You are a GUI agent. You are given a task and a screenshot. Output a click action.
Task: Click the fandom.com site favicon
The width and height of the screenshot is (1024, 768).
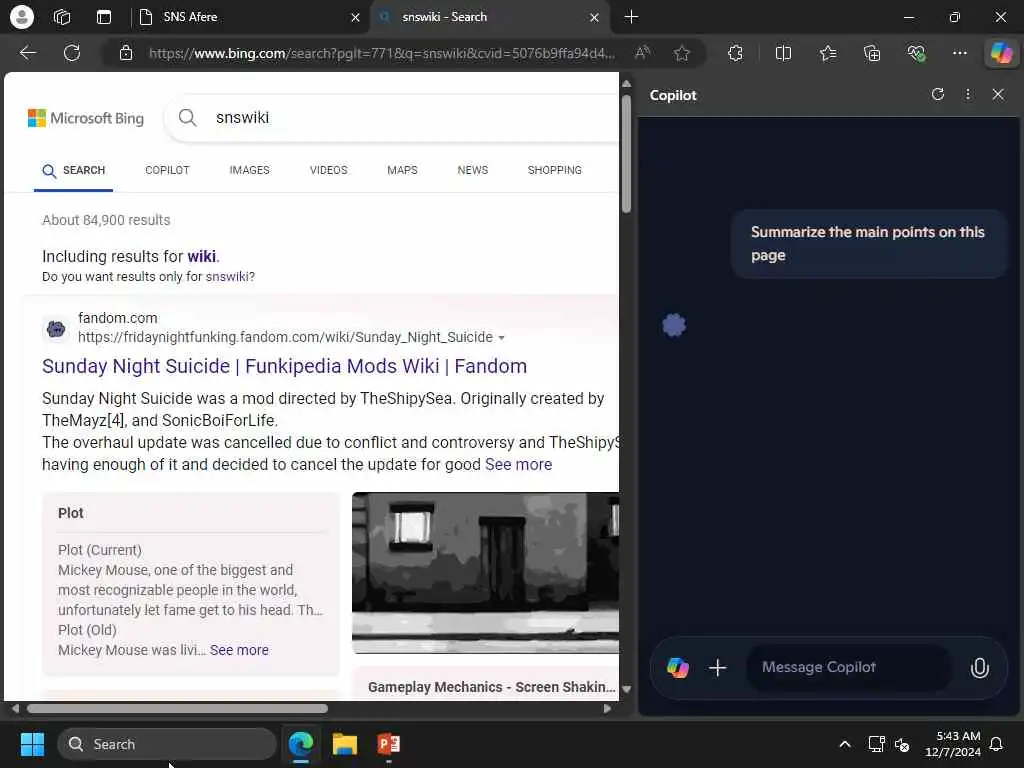(56, 328)
